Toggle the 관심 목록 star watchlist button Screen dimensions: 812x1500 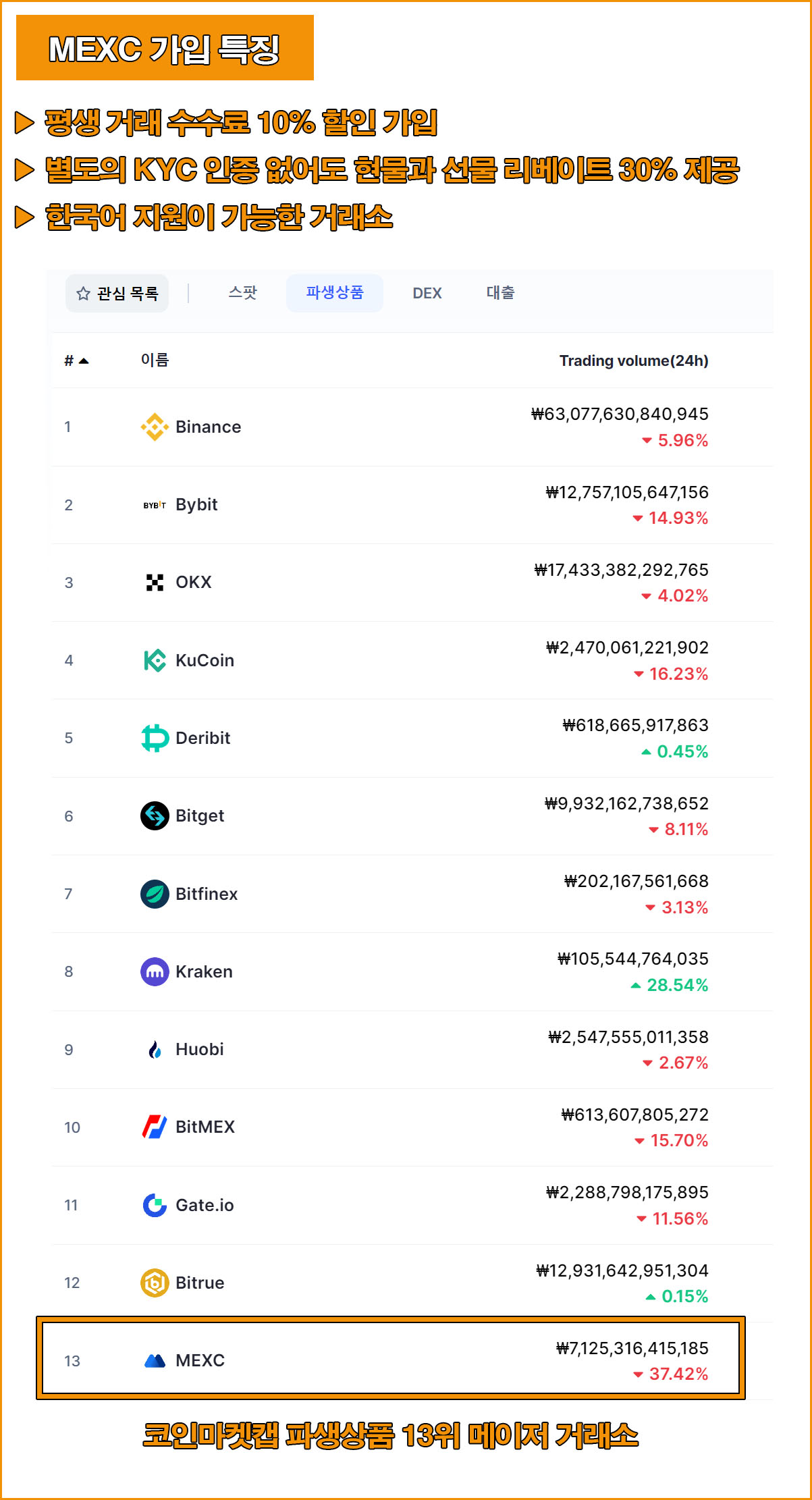tap(117, 293)
